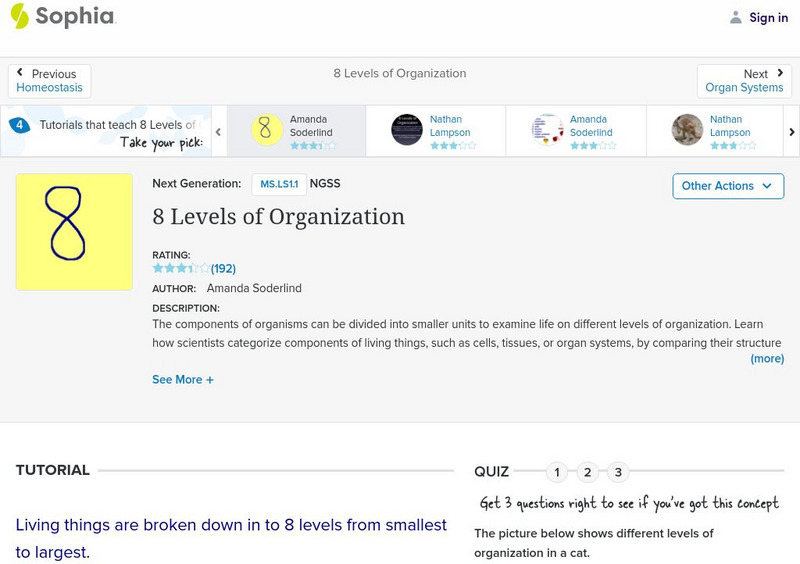Go to Next tutorial Organ Systems
This screenshot has height=564, width=800.
point(744,81)
